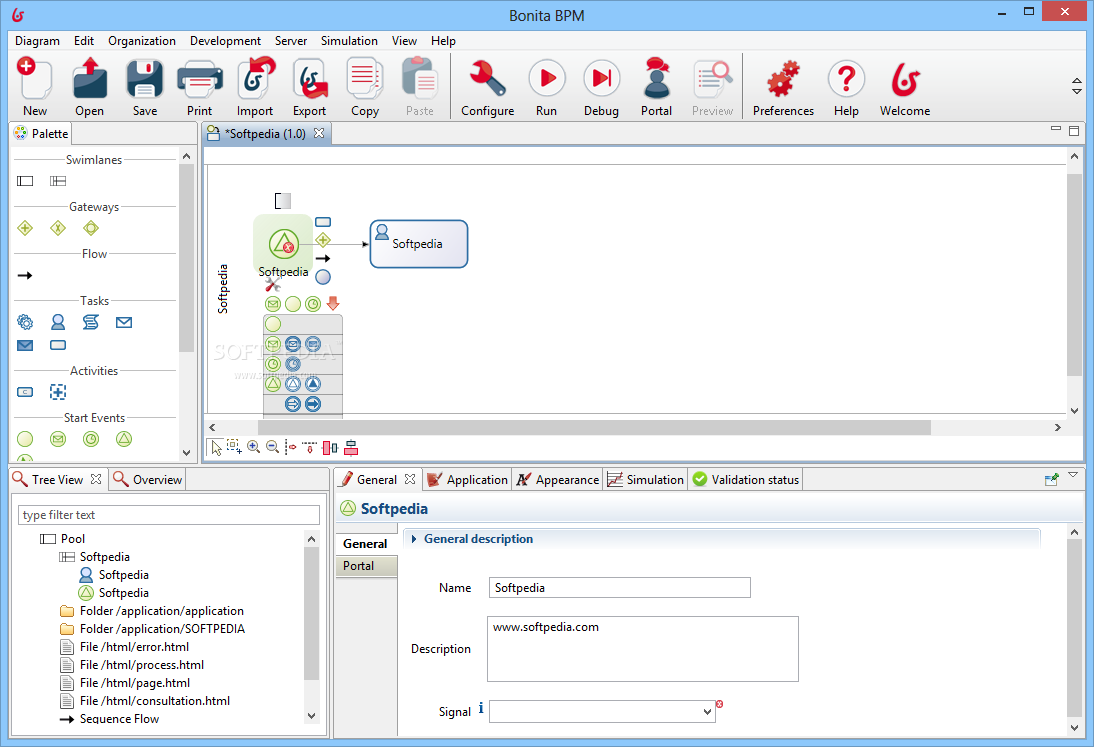The width and height of the screenshot is (1094, 747).
Task: Open the Signal dropdown combo box
Action: tap(602, 711)
